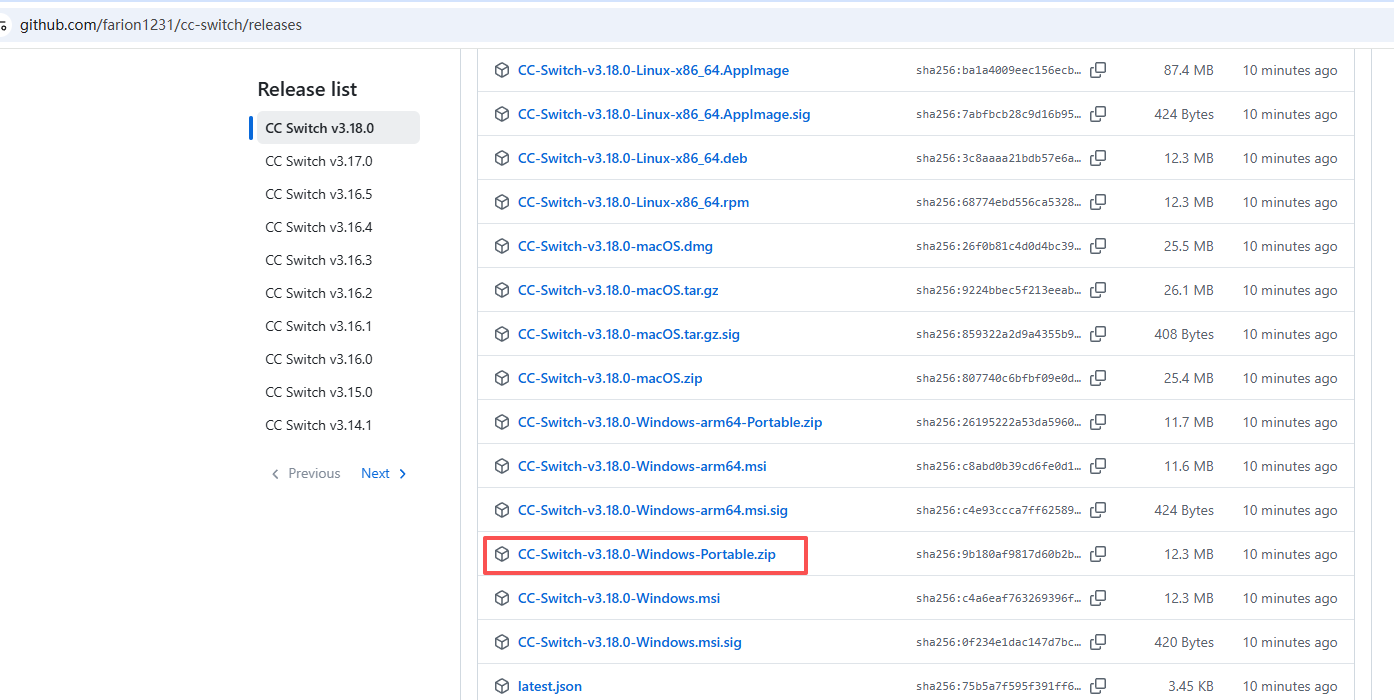This screenshot has width=1394, height=700.
Task: Select CC Switch v3.18.0 in release list
Action: pos(338,128)
